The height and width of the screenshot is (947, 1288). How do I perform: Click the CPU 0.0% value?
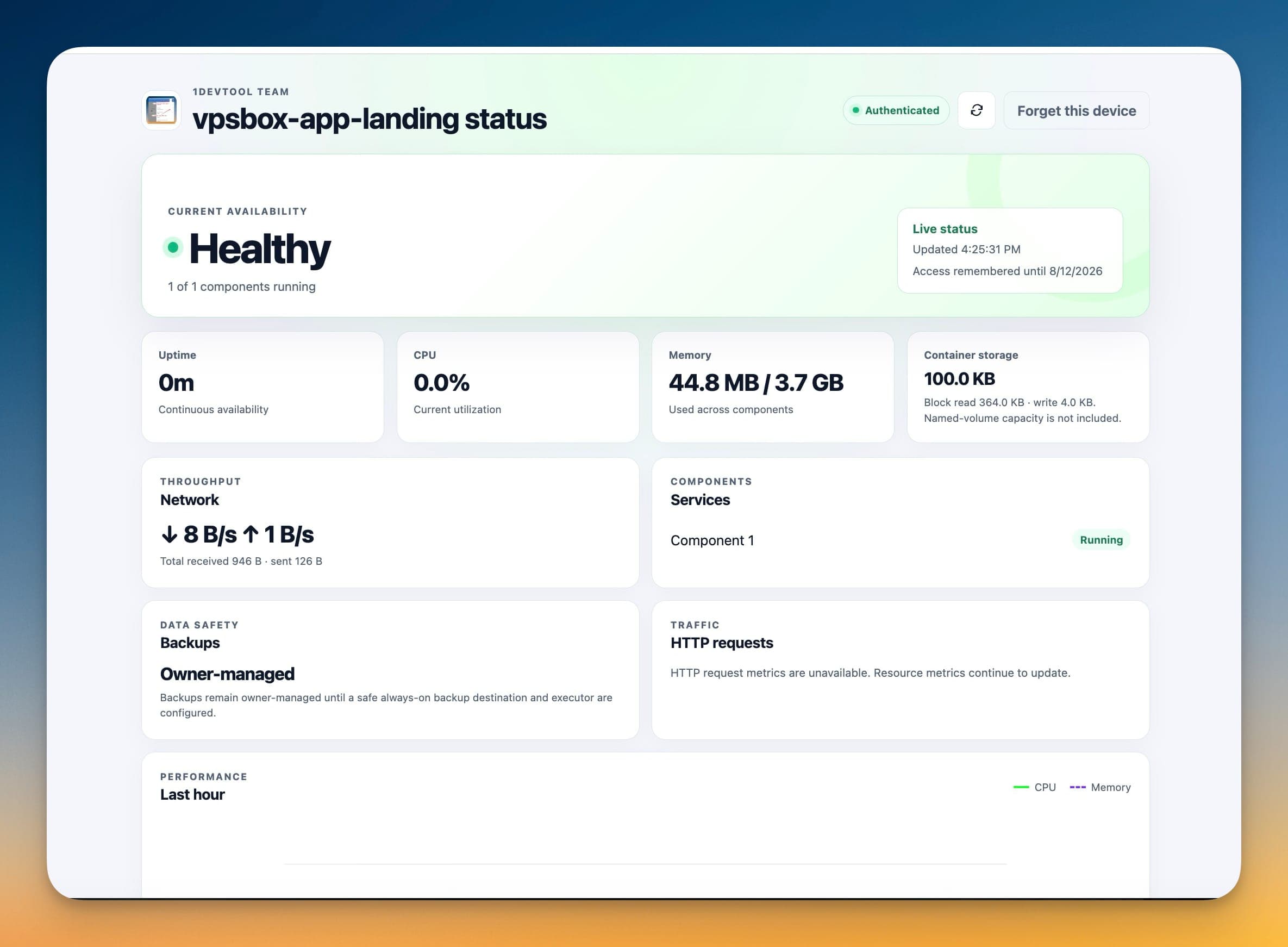tap(441, 382)
